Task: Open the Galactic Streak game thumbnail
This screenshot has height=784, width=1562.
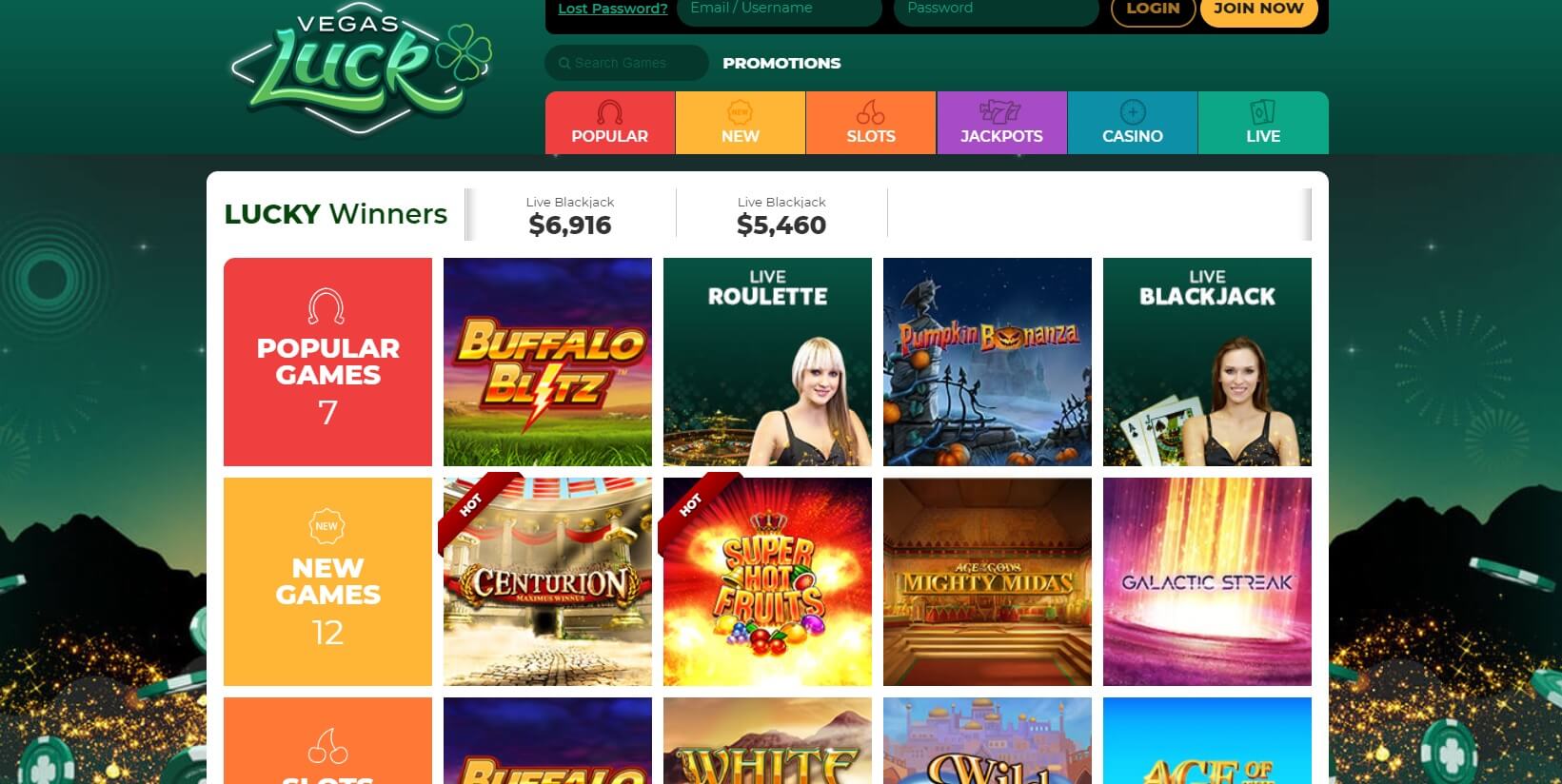Action: 1207,581
